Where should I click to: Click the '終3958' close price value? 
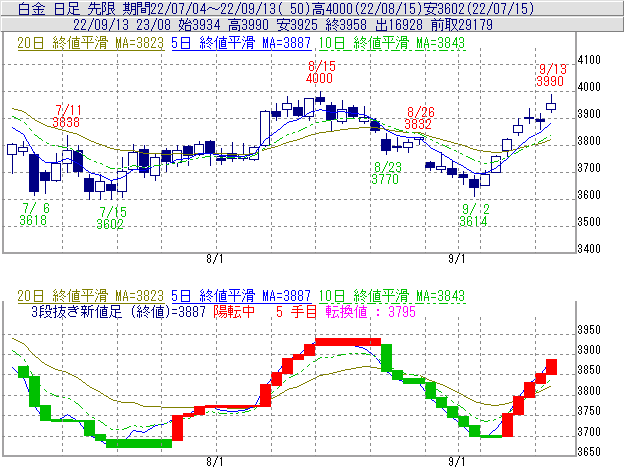[346, 25]
